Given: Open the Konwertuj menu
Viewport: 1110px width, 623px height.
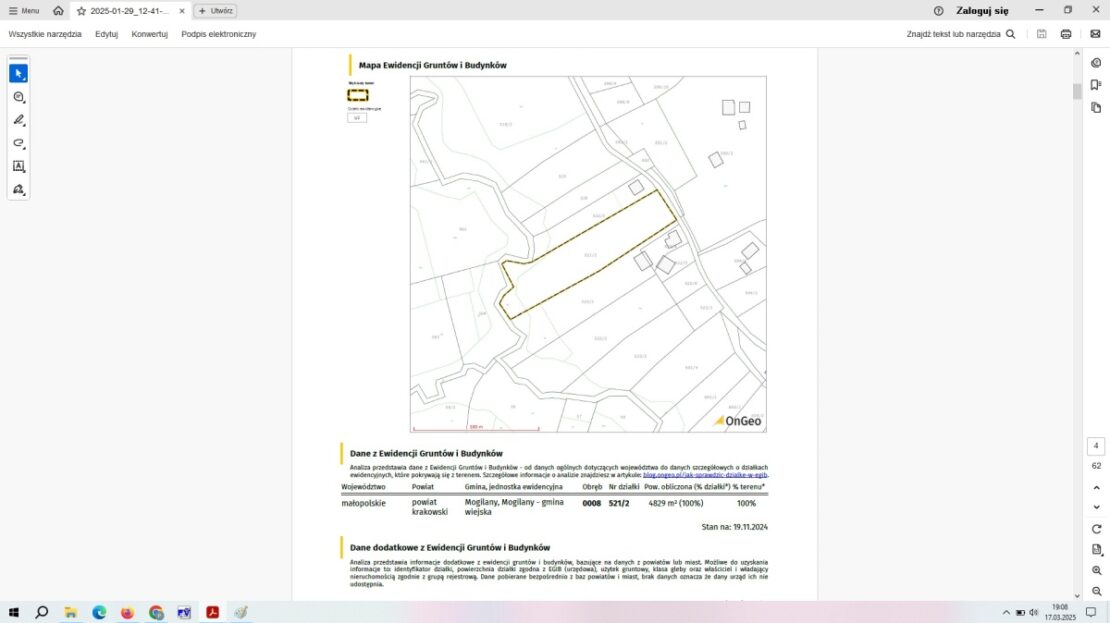Looking at the screenshot, I should pos(149,34).
